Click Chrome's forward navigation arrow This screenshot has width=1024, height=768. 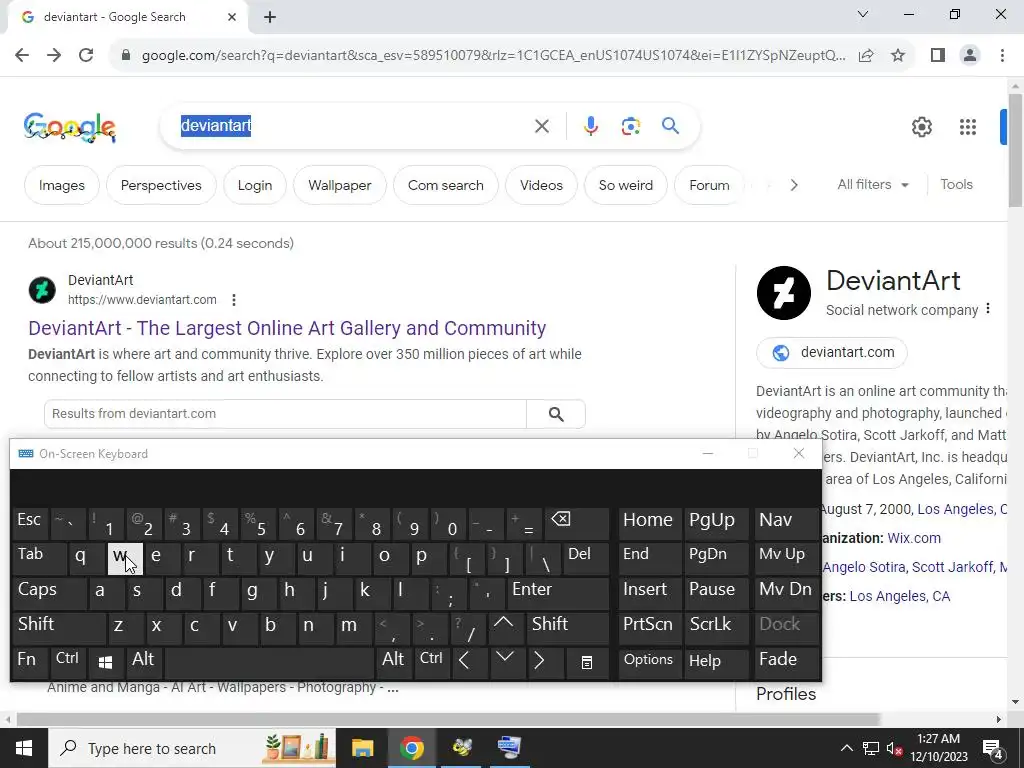[54, 56]
